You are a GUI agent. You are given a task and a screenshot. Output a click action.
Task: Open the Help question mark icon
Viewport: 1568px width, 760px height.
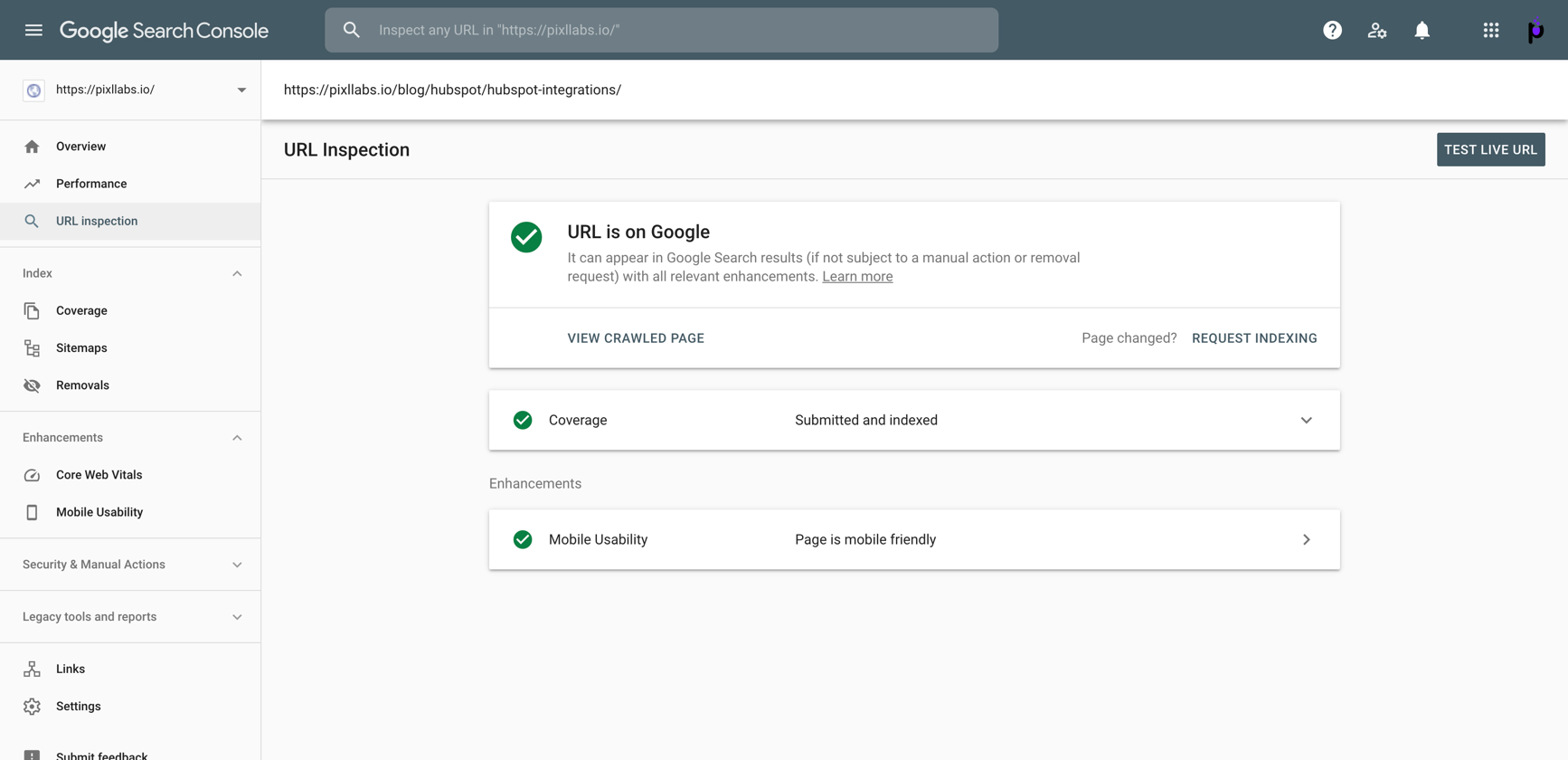(x=1332, y=30)
